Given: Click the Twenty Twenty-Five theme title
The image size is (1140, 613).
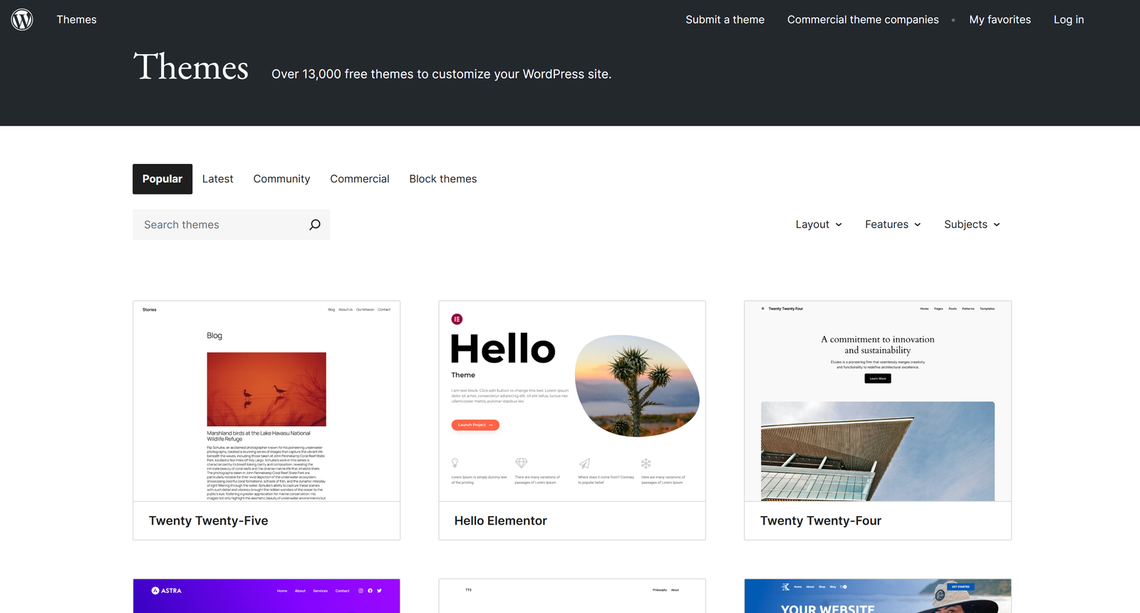Looking at the screenshot, I should pyautogui.click(x=209, y=521).
